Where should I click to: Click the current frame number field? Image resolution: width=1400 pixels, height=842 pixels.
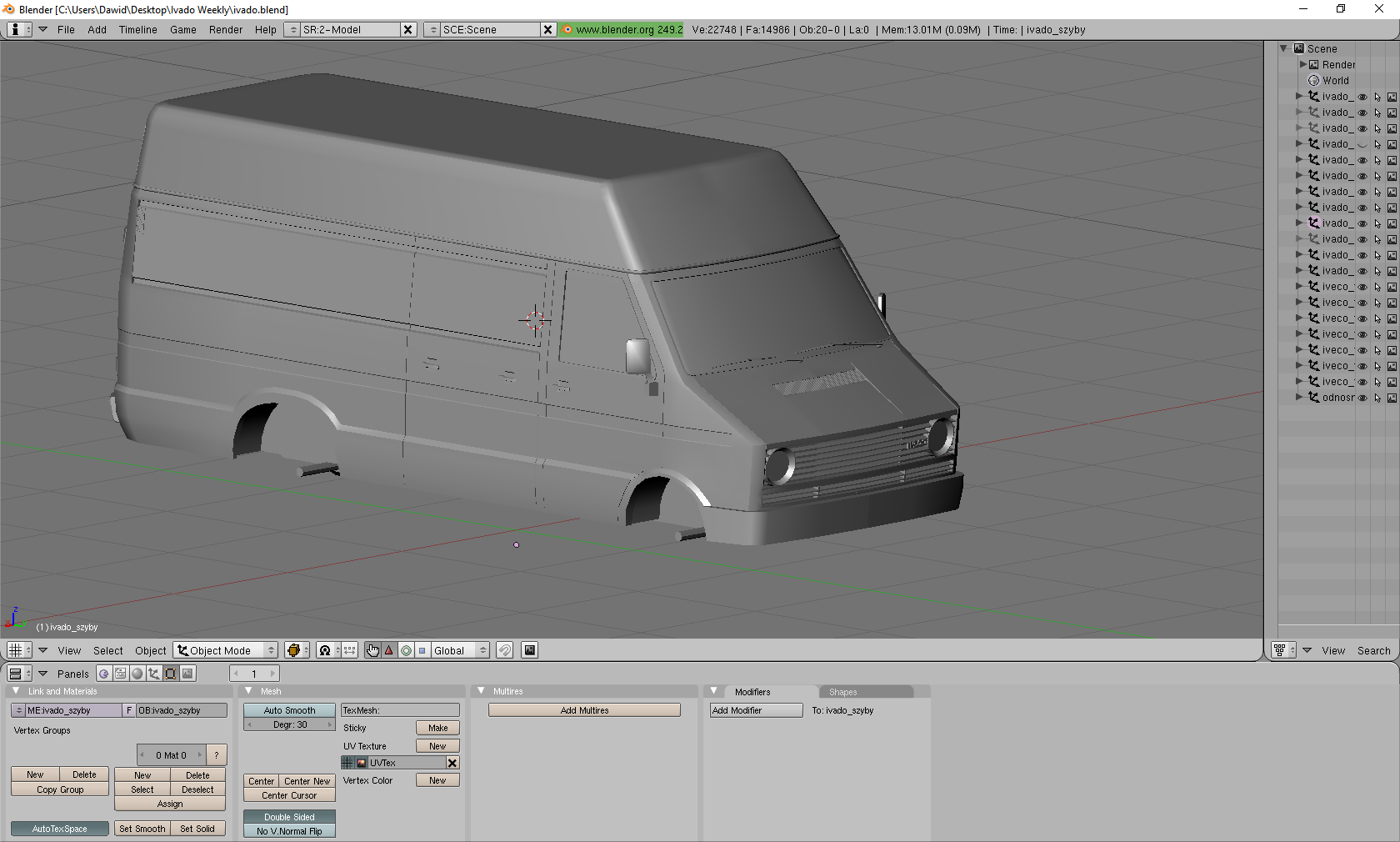click(x=254, y=674)
